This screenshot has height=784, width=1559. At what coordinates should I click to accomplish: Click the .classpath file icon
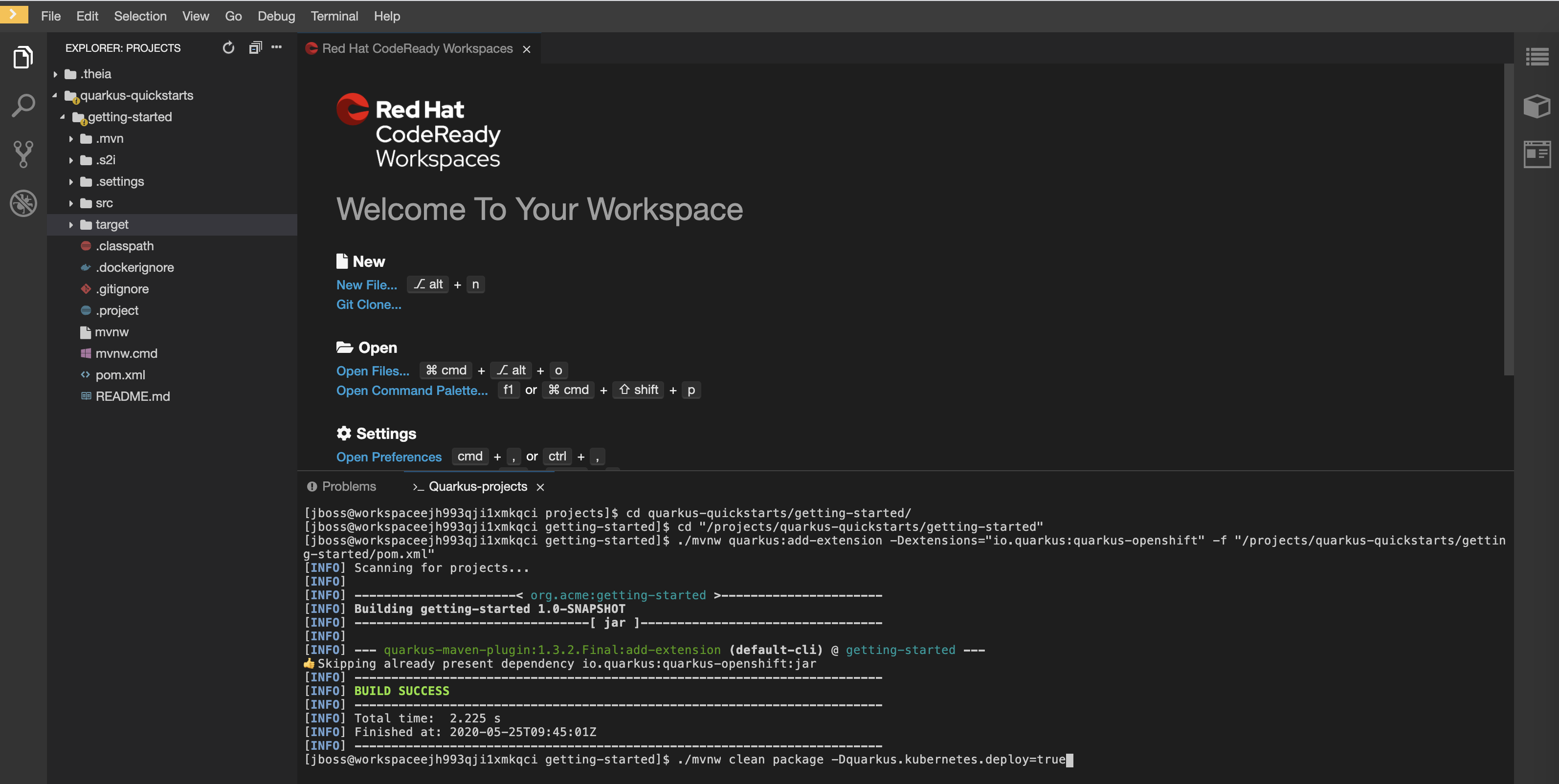(86, 245)
